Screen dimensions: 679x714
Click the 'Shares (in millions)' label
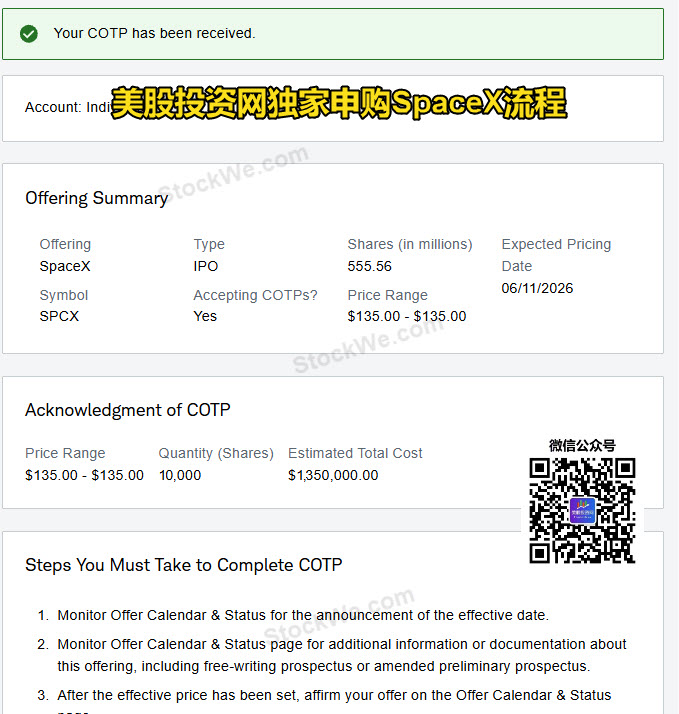[410, 244]
